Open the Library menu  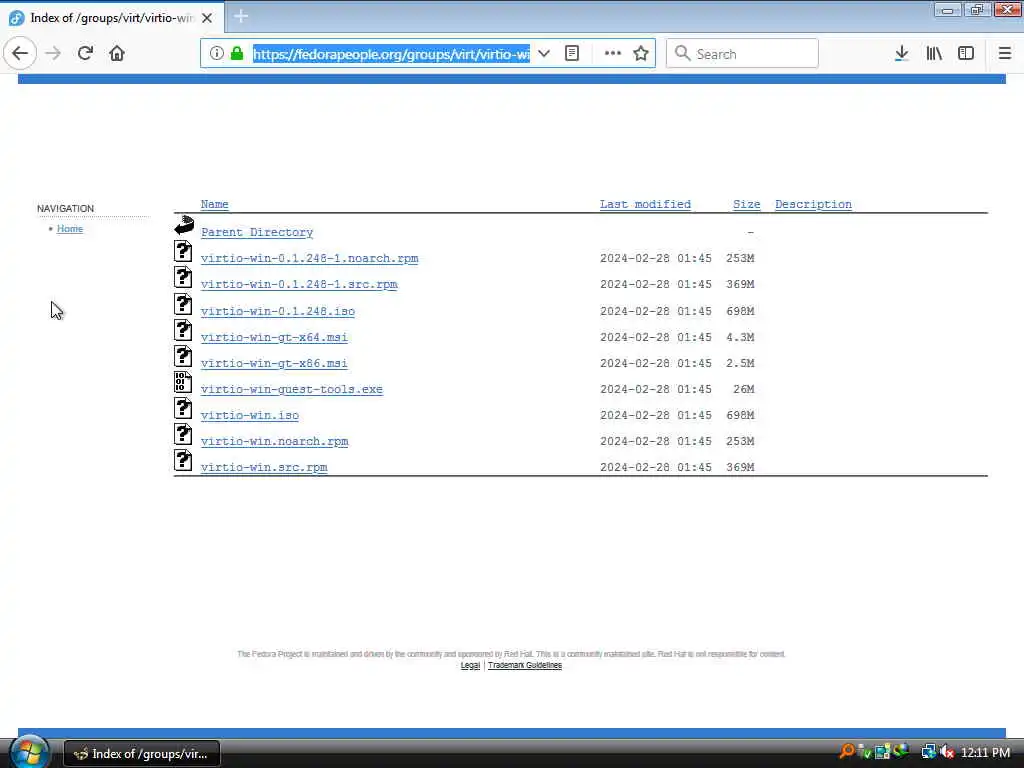934,54
